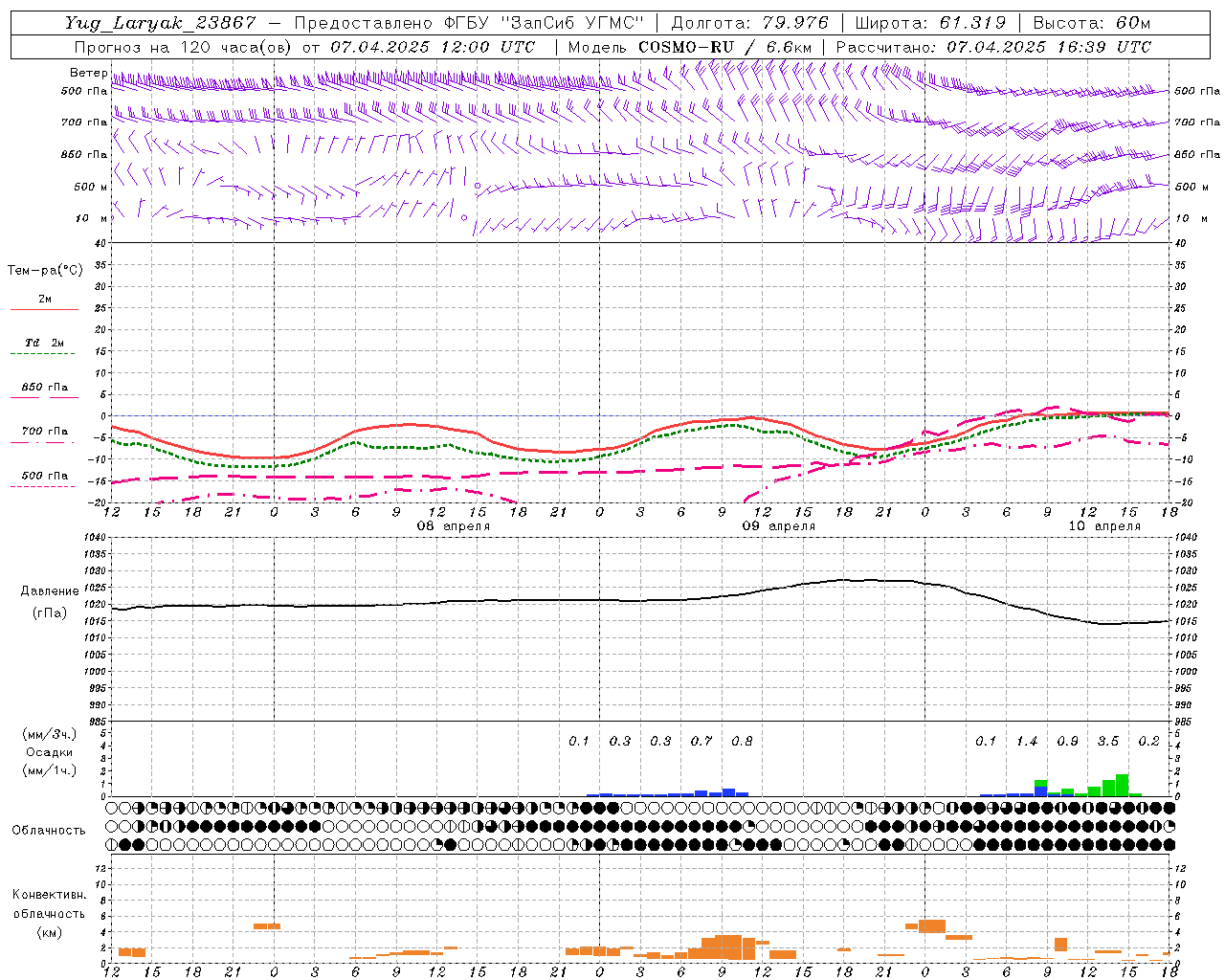Click the Рассчитано: 07.04.2025 16:39 UTC timestamp
The width and height of the screenshot is (1225, 980).
(993, 46)
